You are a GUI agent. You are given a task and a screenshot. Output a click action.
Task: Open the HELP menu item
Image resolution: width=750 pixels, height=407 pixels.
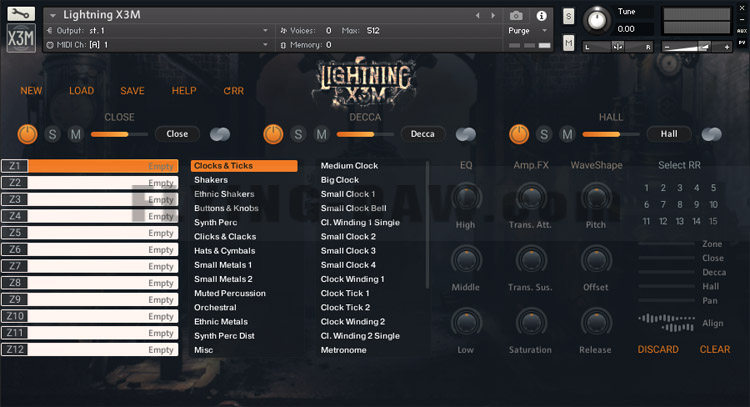click(x=184, y=91)
